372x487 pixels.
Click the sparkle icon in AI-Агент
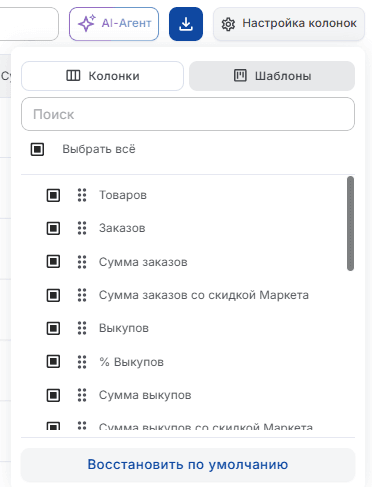87,23
